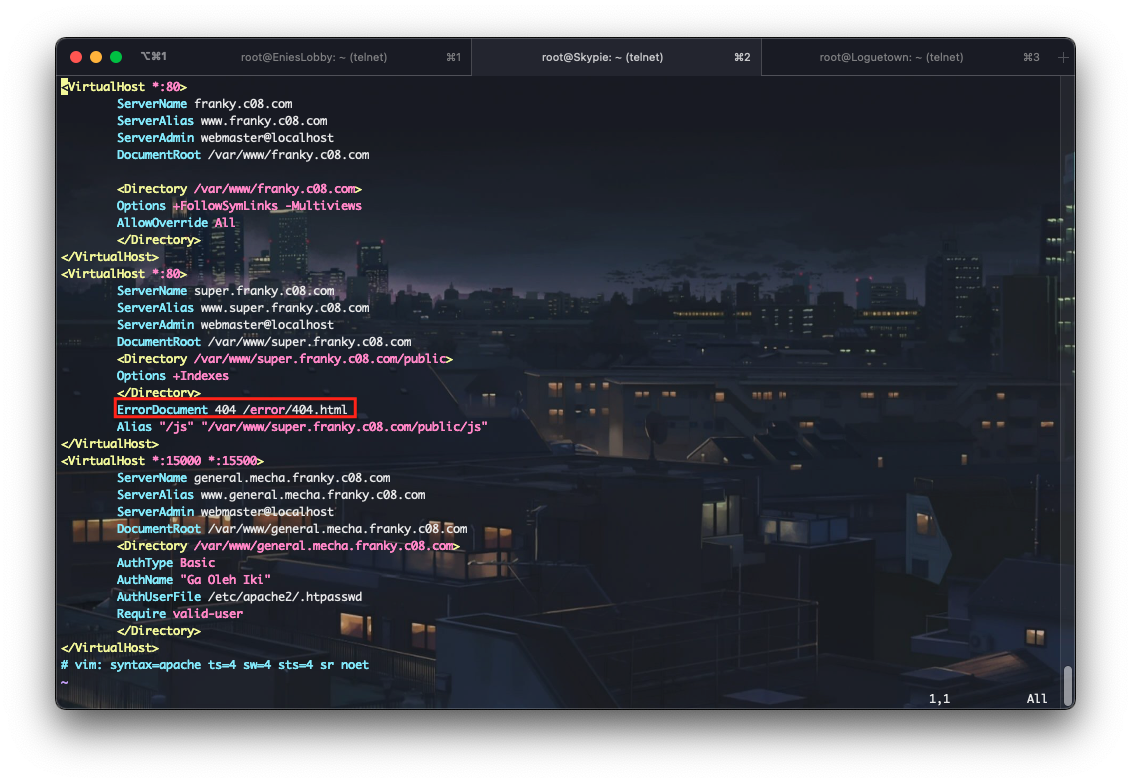1131x783 pixels.
Task: Click 'ServerName franky.c08.com' line
Action: pos(204,104)
